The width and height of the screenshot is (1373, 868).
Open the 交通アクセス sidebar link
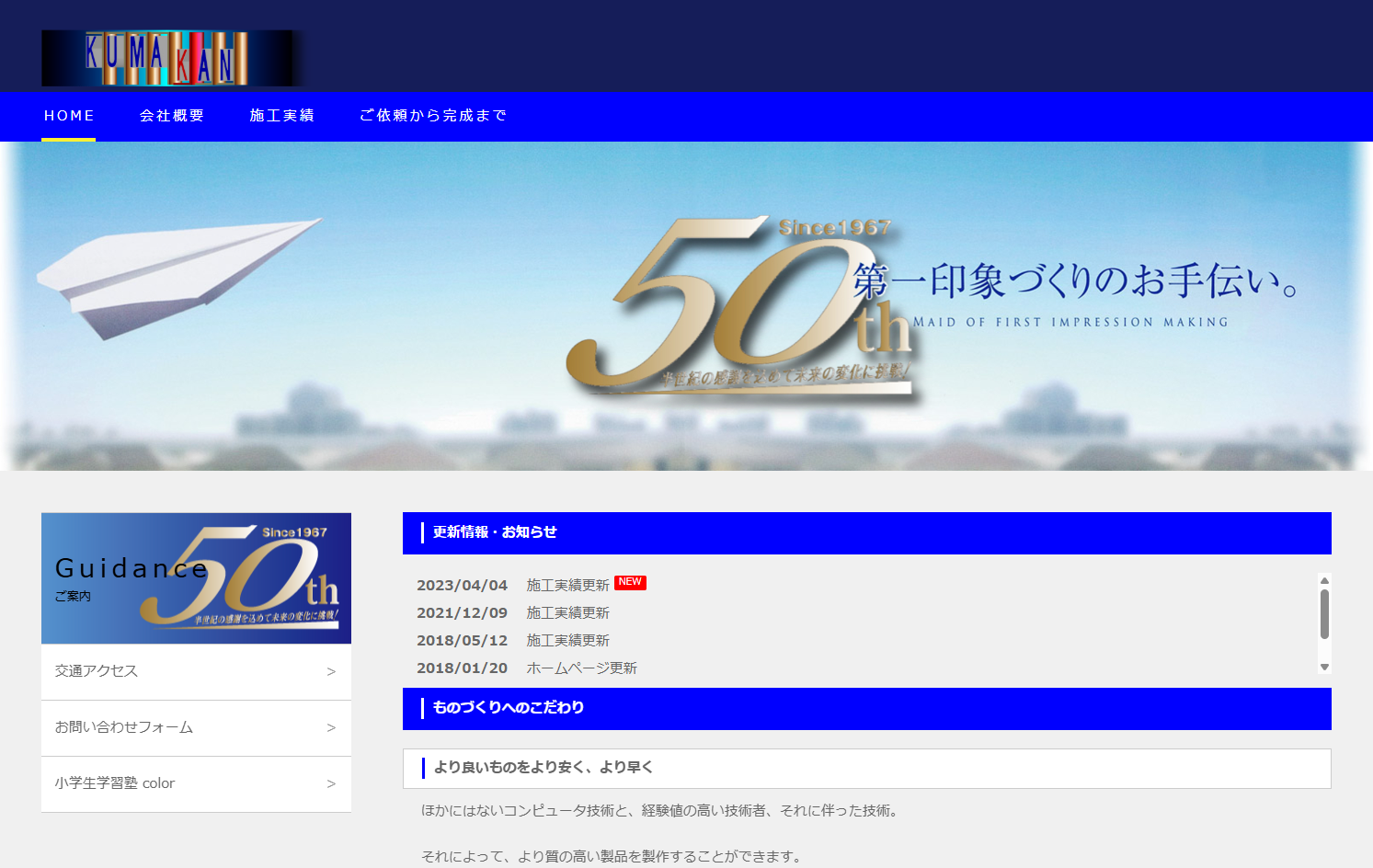tap(97, 671)
